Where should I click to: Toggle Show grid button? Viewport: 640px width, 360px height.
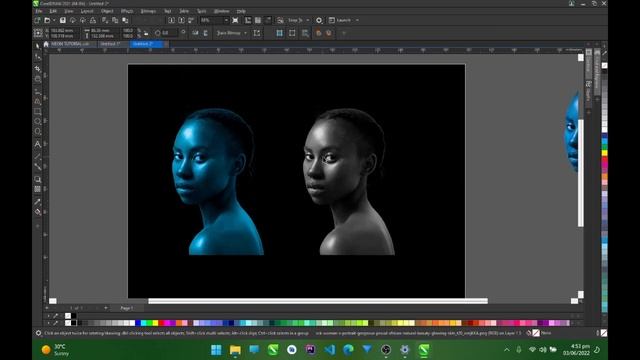pyautogui.click(x=258, y=20)
